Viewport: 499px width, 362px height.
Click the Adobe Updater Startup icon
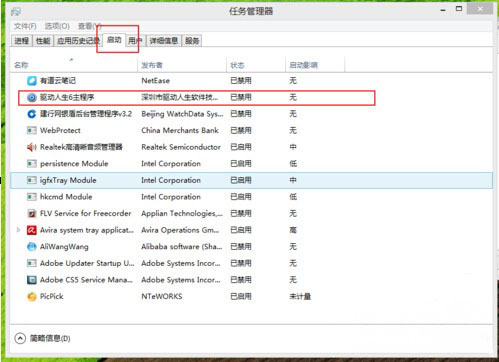32,263
